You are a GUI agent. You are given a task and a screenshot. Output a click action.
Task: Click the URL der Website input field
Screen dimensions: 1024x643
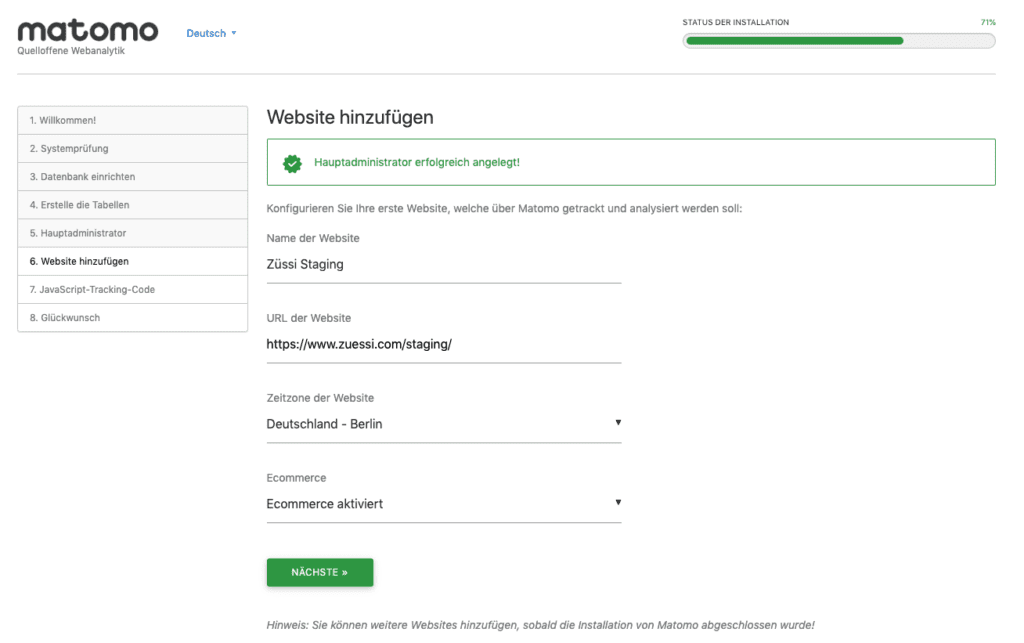443,345
